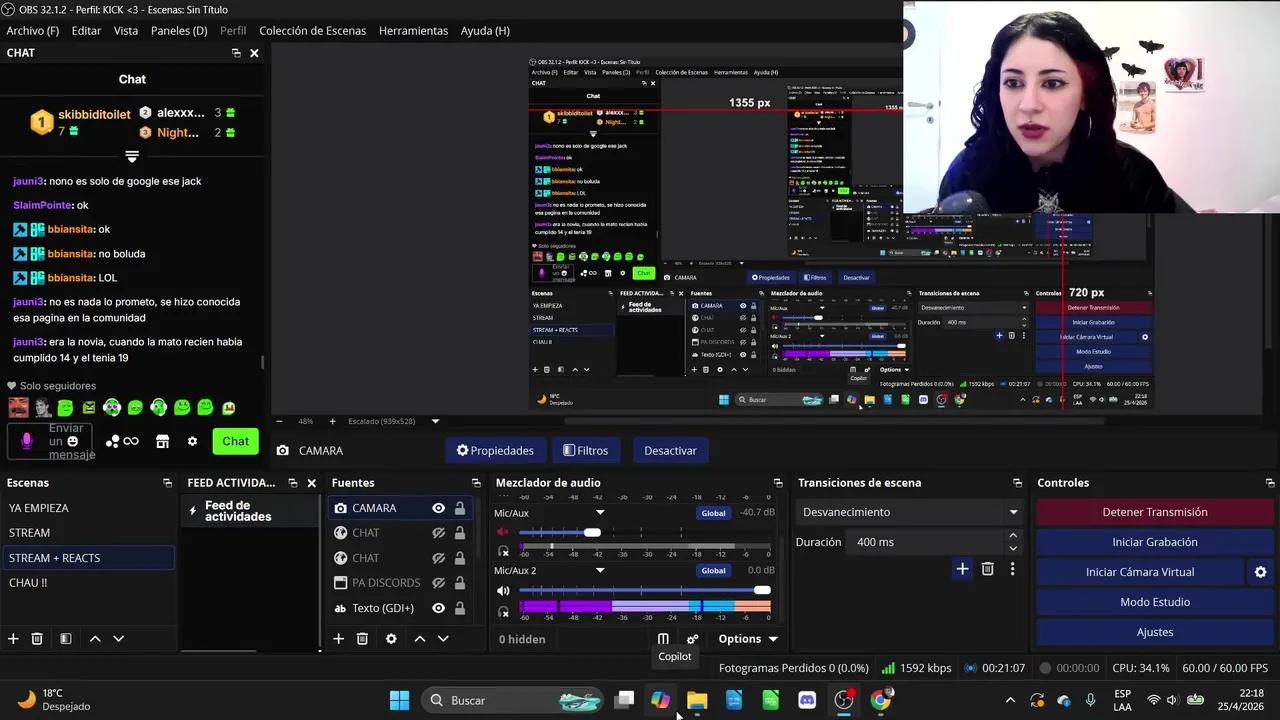
Task: Select the YA EMPIEZA scene
Action: pyautogui.click(x=88, y=508)
